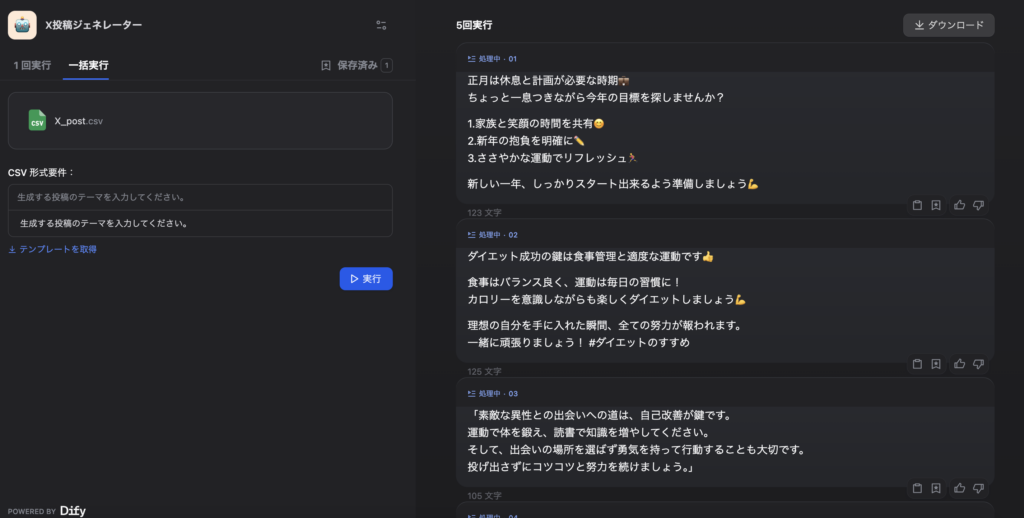Thumbs down the third generated post
This screenshot has width=1024, height=518.
(x=978, y=488)
